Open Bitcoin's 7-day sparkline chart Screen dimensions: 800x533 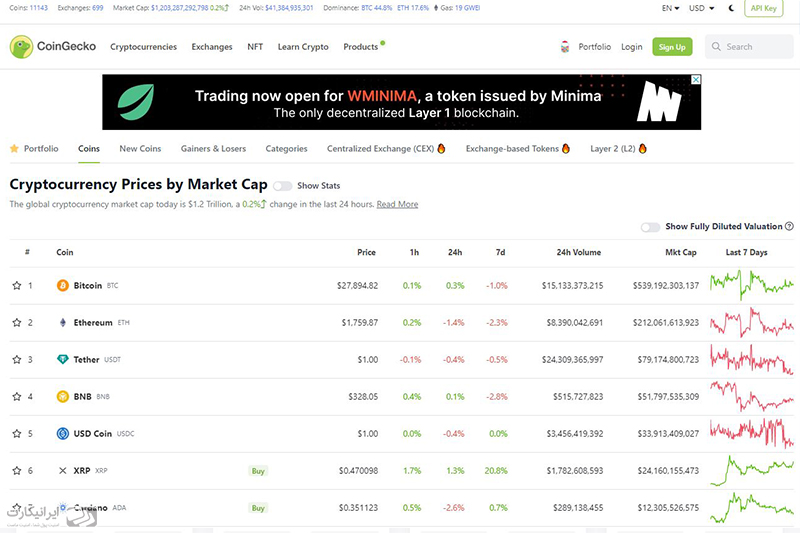(x=752, y=285)
